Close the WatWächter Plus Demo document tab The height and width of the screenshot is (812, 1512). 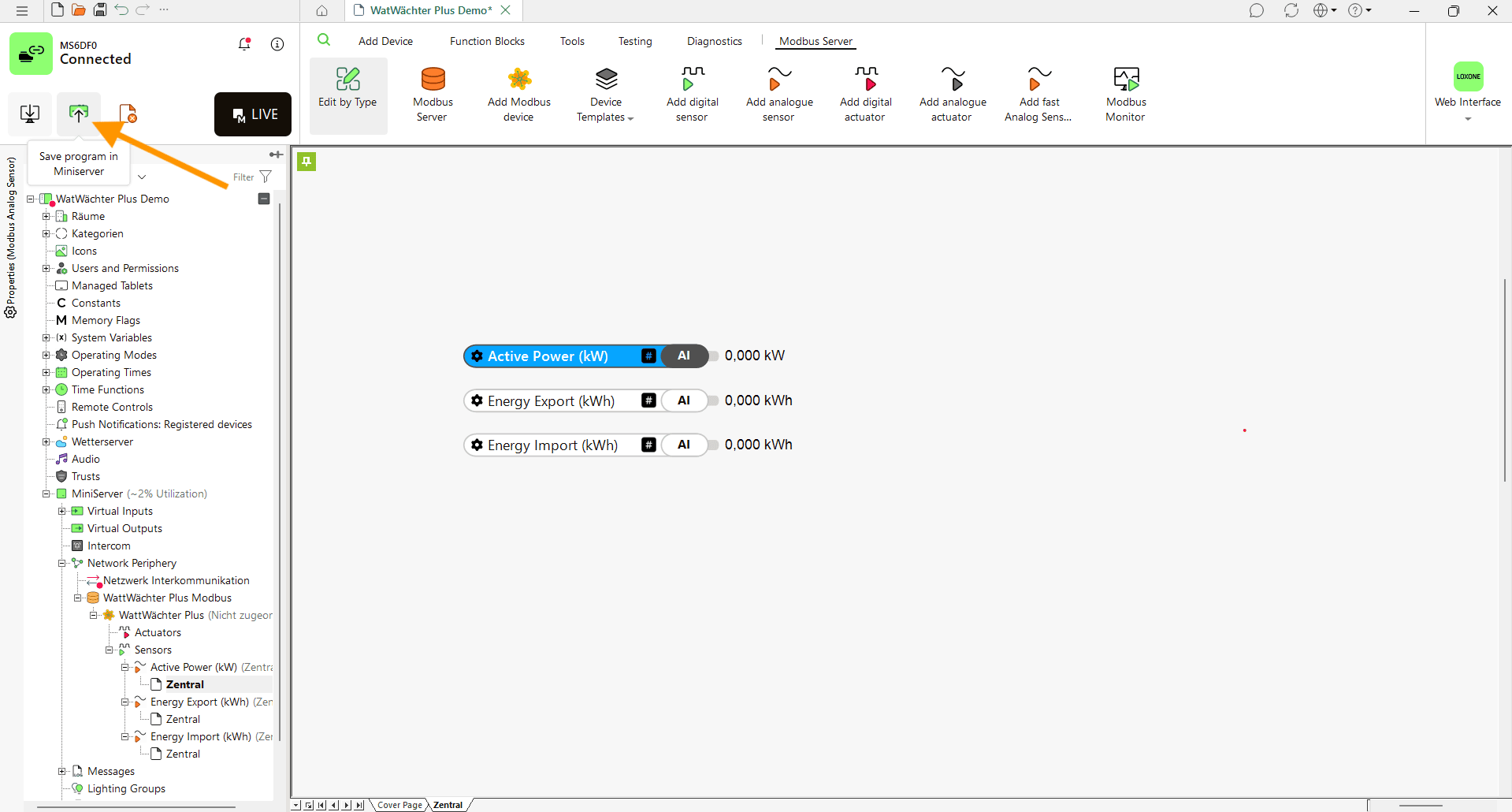click(x=506, y=10)
